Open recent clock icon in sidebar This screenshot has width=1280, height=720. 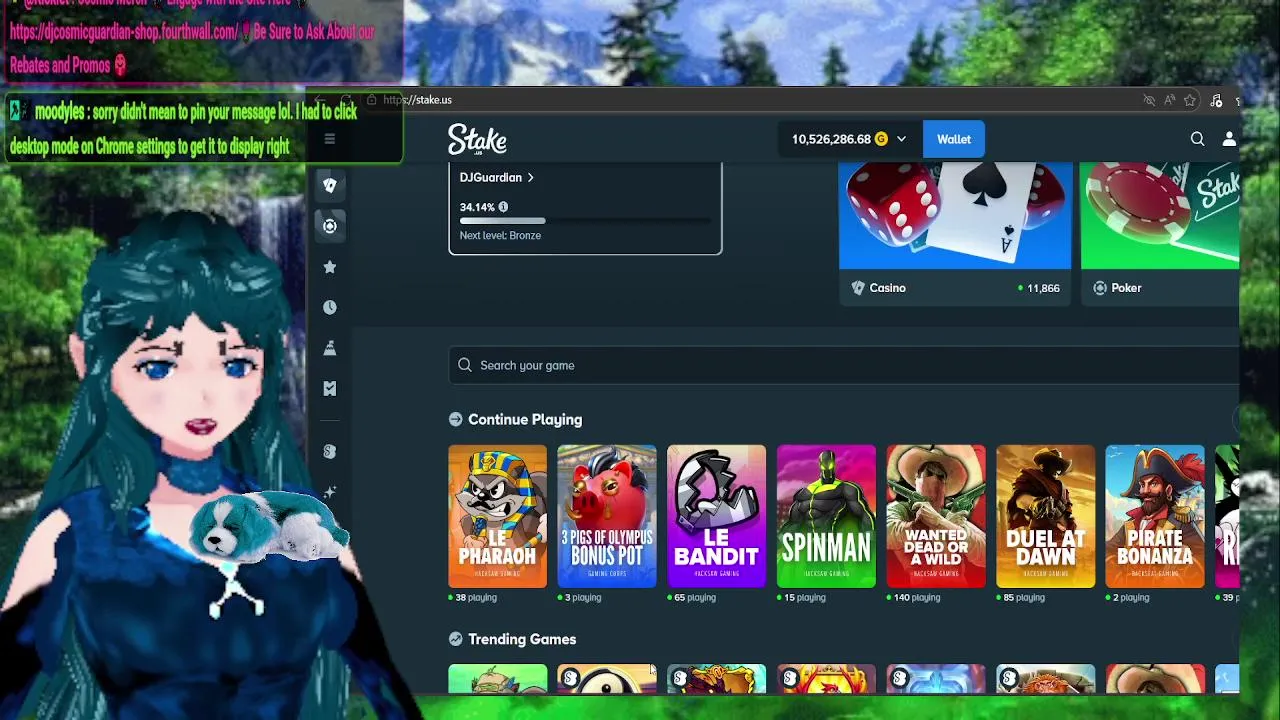pos(330,308)
